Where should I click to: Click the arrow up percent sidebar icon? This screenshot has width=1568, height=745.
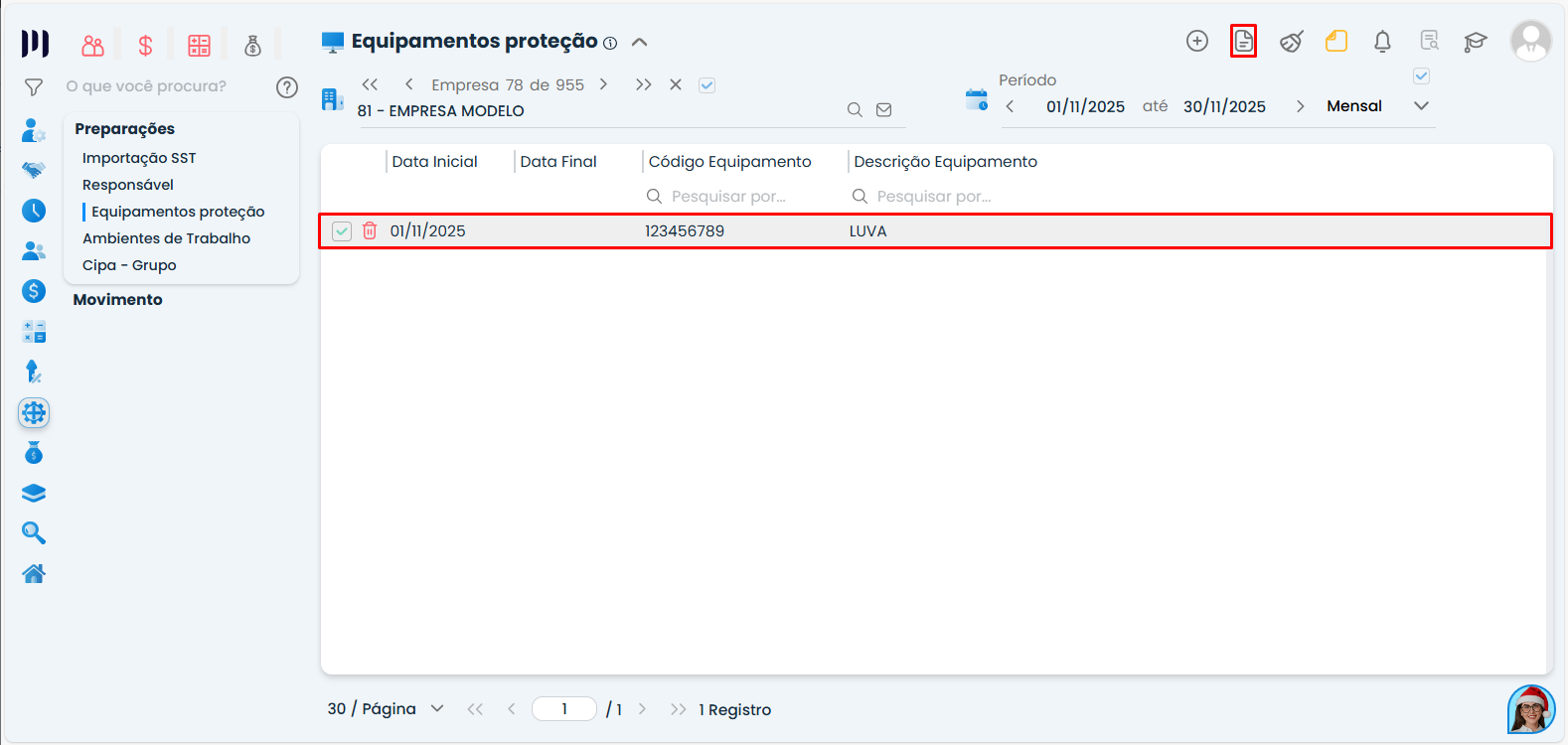33,372
